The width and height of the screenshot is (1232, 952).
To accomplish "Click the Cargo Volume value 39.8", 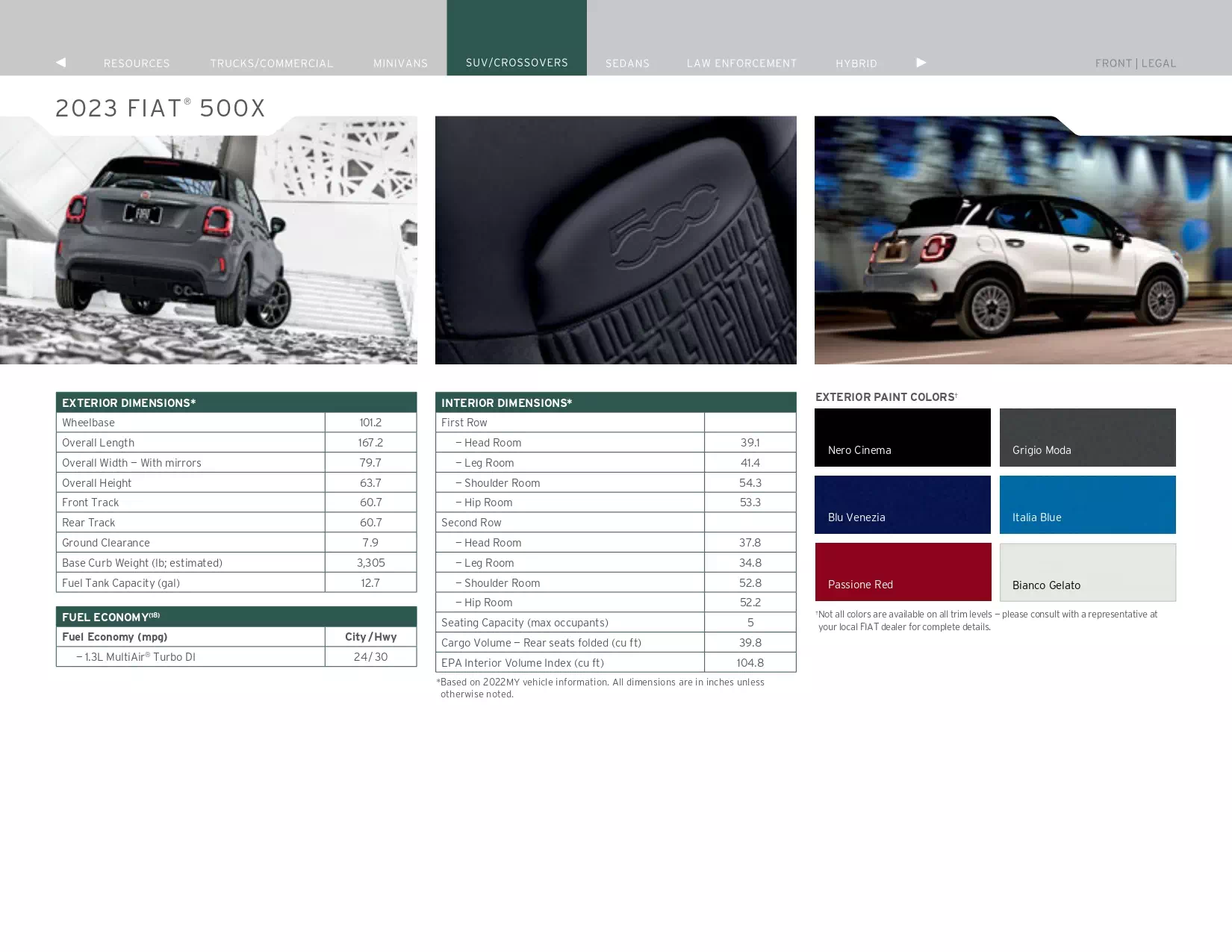I will coord(750,643).
